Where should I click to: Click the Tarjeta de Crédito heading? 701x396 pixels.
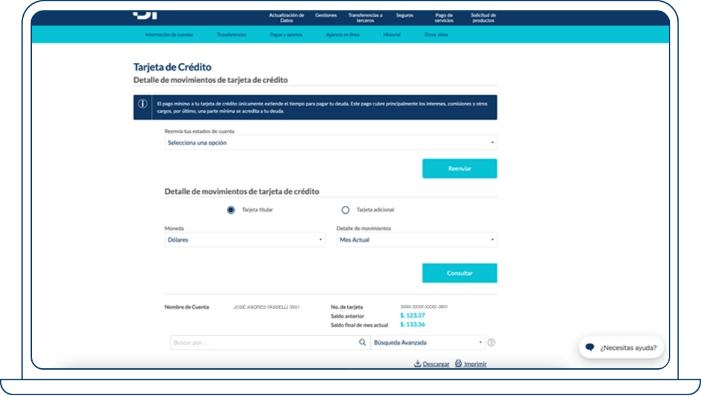[x=172, y=67]
